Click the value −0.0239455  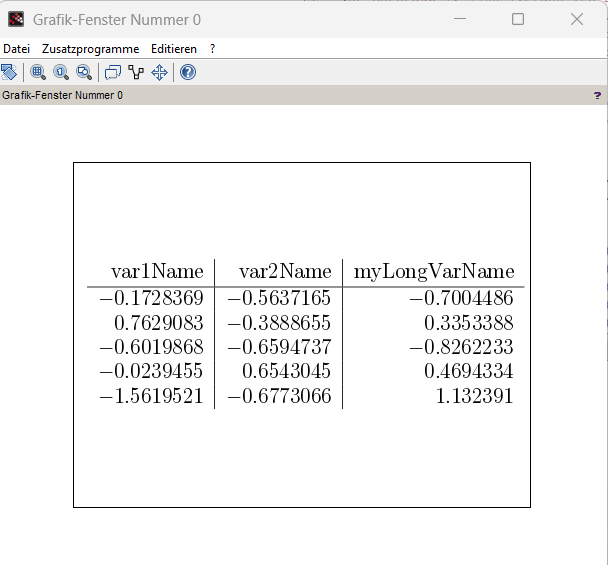coord(151,371)
